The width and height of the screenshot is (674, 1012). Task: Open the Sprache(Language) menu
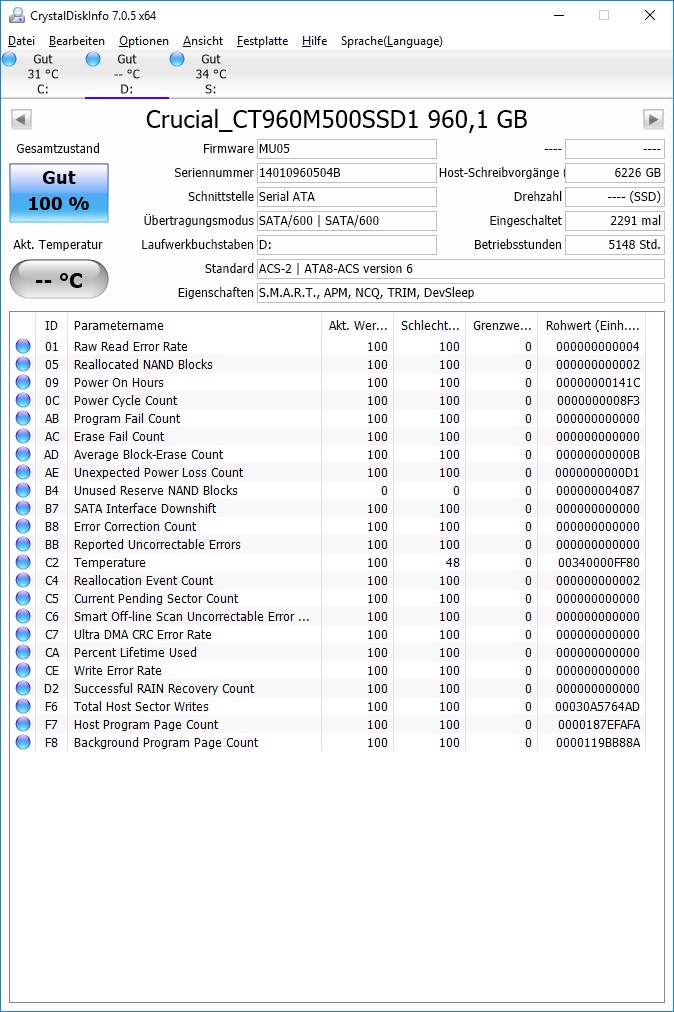coord(392,41)
